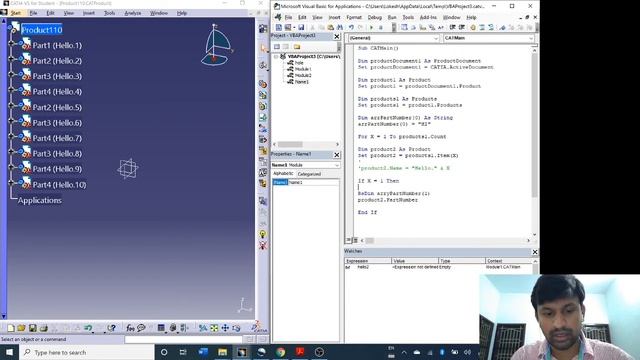Open the Formula f(x) tool in CATIA
Screen dimensions: 640x360
(x=130, y=328)
